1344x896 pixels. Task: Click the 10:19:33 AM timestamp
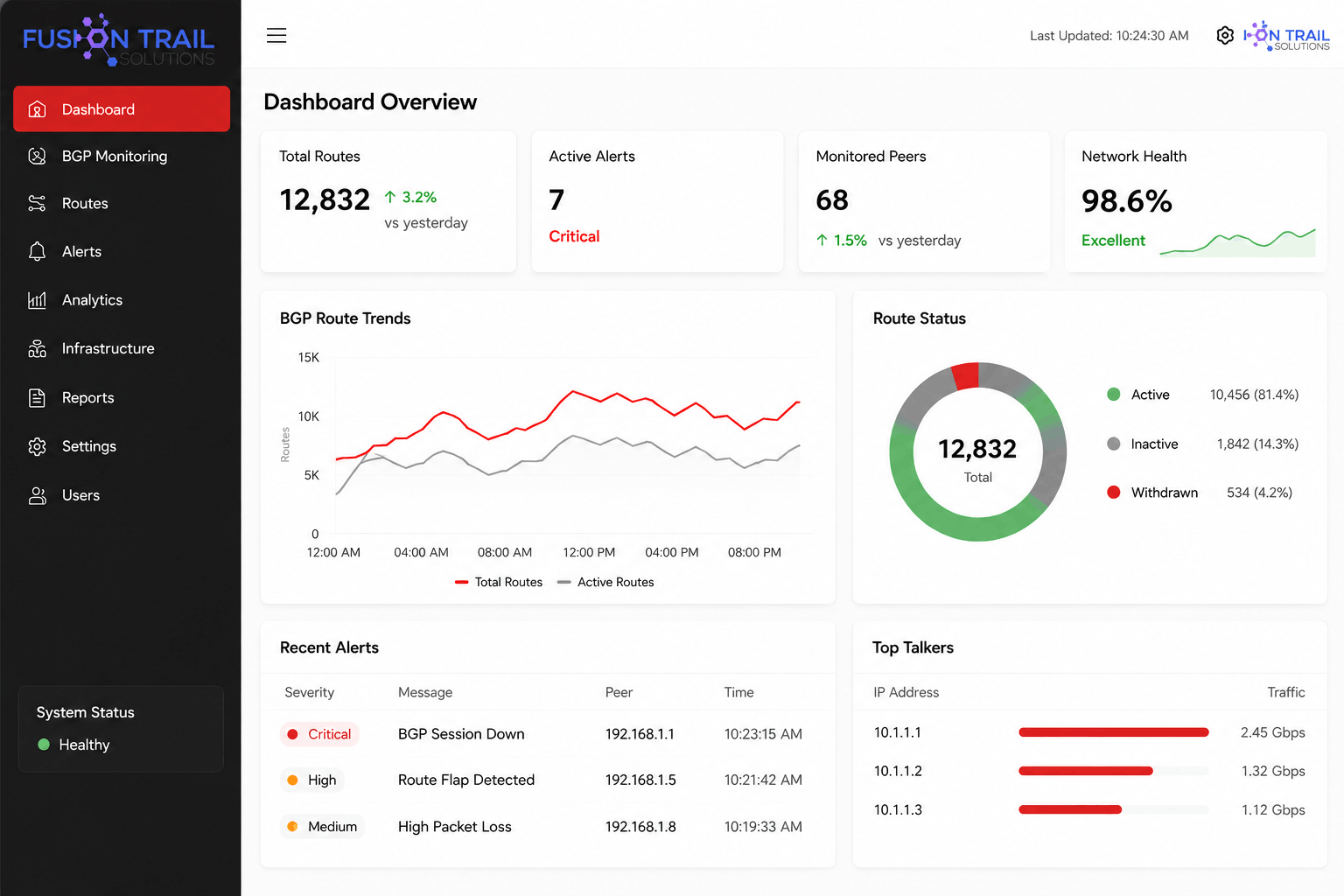(x=763, y=827)
